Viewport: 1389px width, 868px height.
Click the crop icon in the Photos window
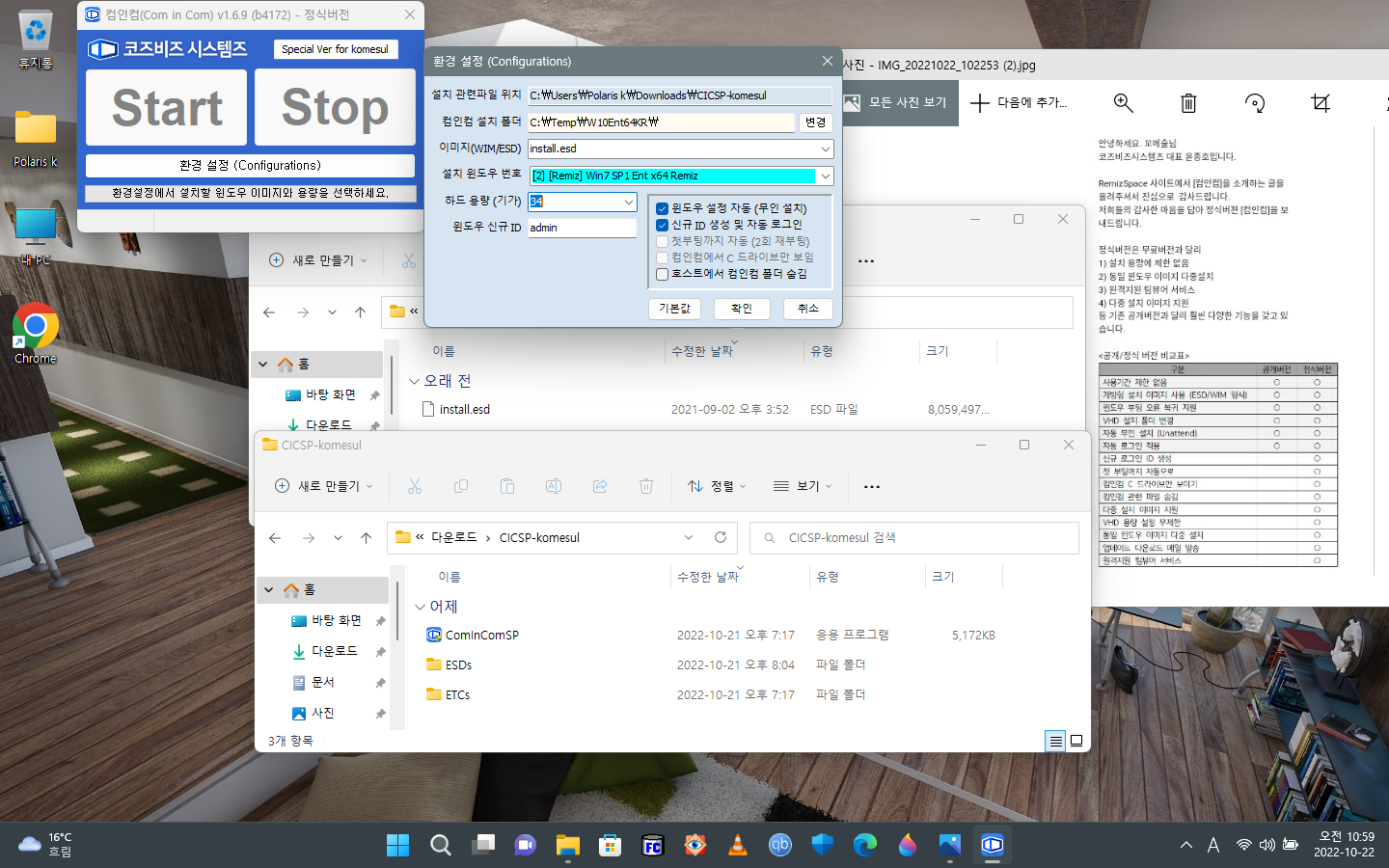(x=1321, y=102)
